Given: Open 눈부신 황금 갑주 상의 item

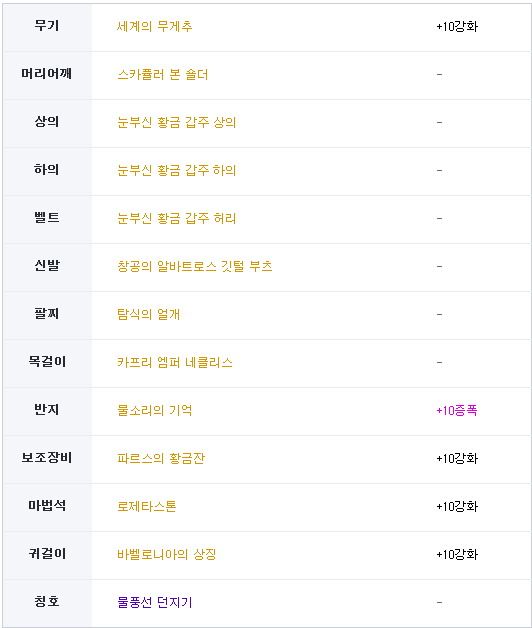Looking at the screenshot, I should pos(177,123).
